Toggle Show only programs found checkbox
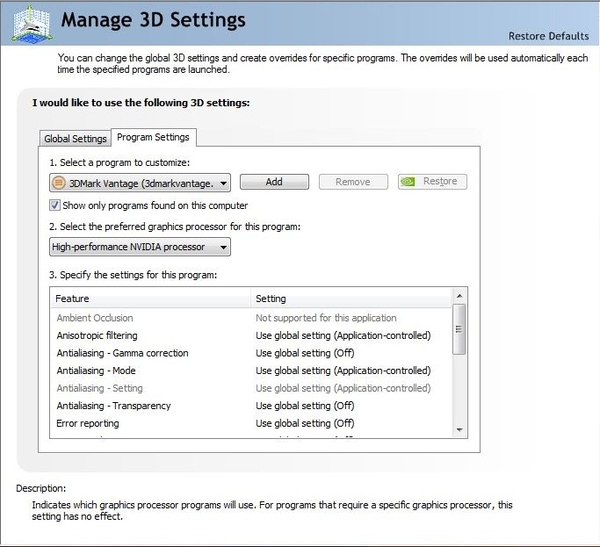This screenshot has height=547, width=600. pos(55,205)
